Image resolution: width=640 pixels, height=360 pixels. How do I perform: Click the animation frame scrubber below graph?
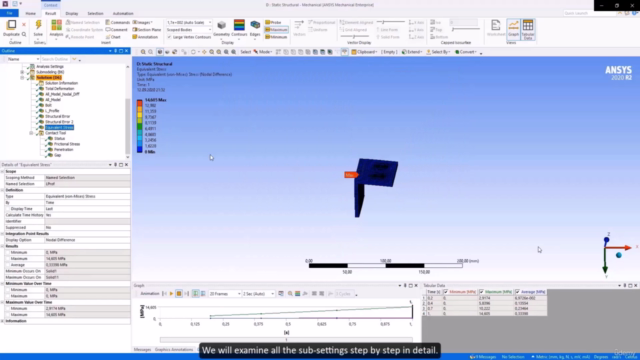pos(286,340)
